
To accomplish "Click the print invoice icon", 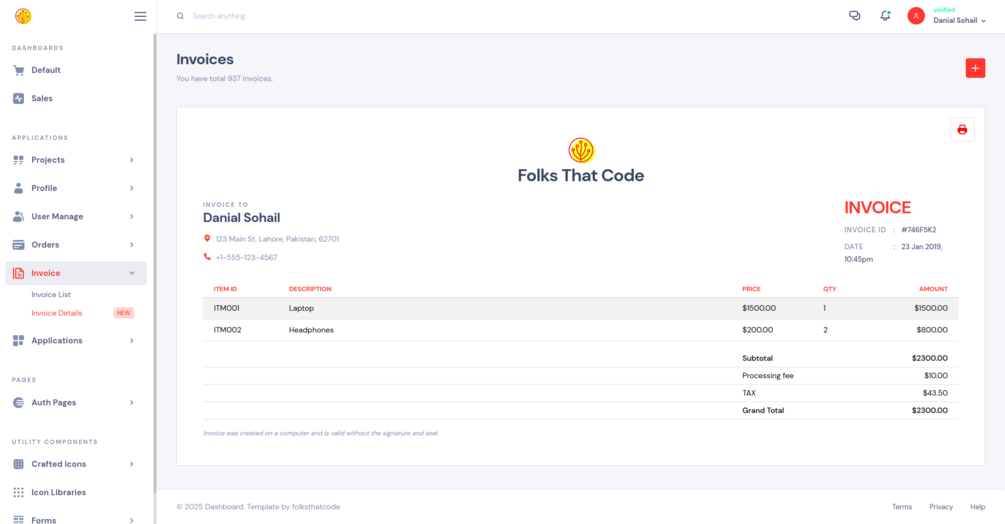I will [962, 129].
